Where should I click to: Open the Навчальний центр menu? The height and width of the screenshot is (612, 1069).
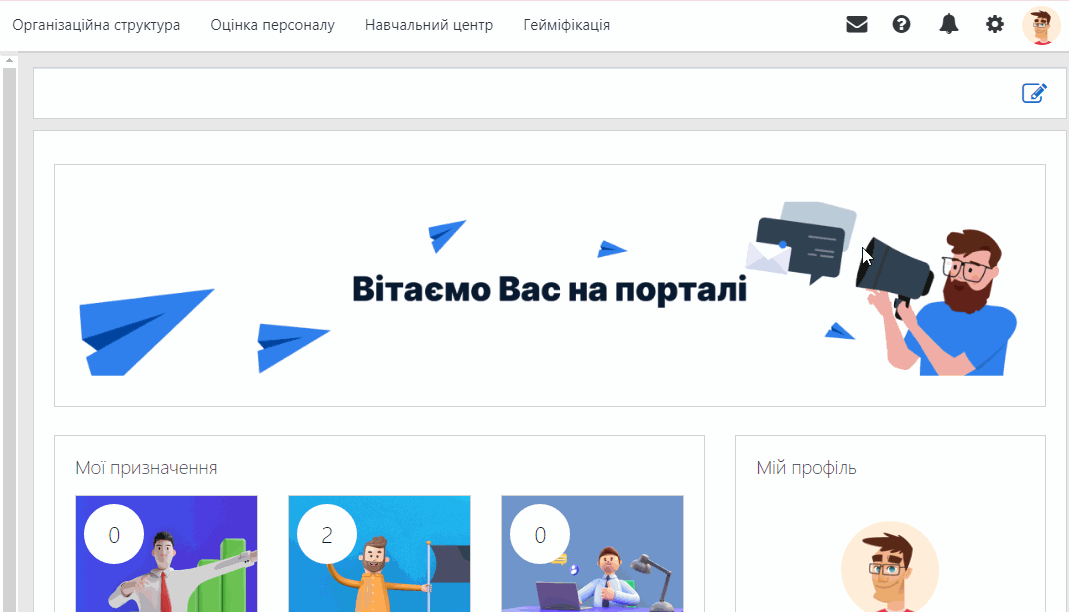coord(429,25)
